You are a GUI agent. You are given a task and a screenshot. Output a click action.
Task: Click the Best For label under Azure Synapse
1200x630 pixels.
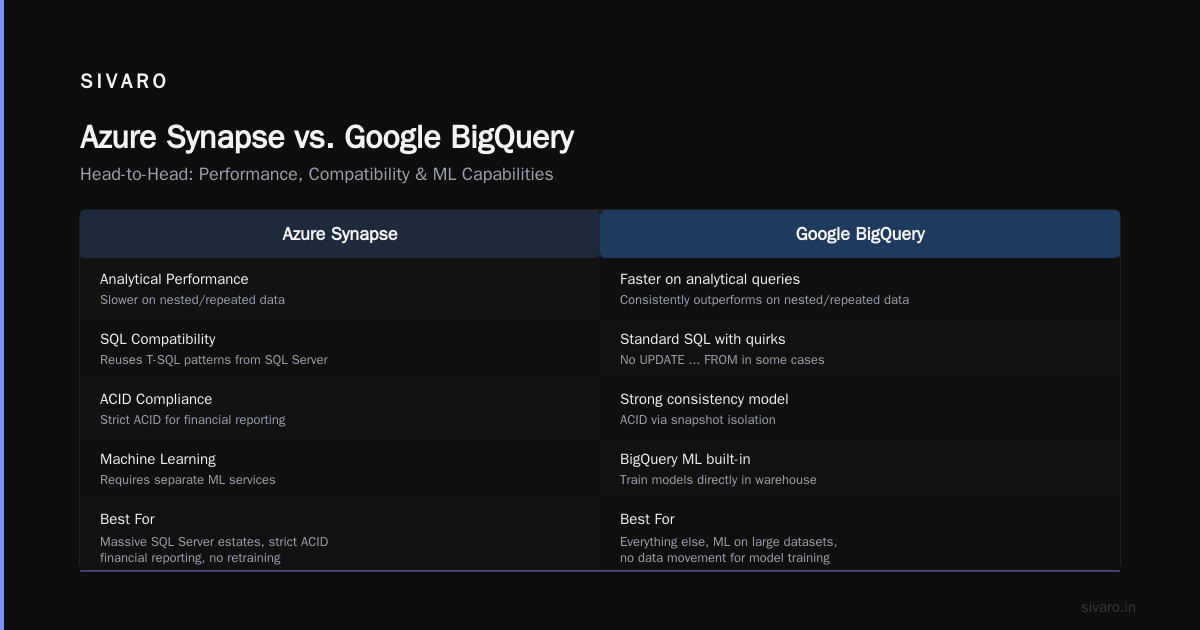(127, 519)
